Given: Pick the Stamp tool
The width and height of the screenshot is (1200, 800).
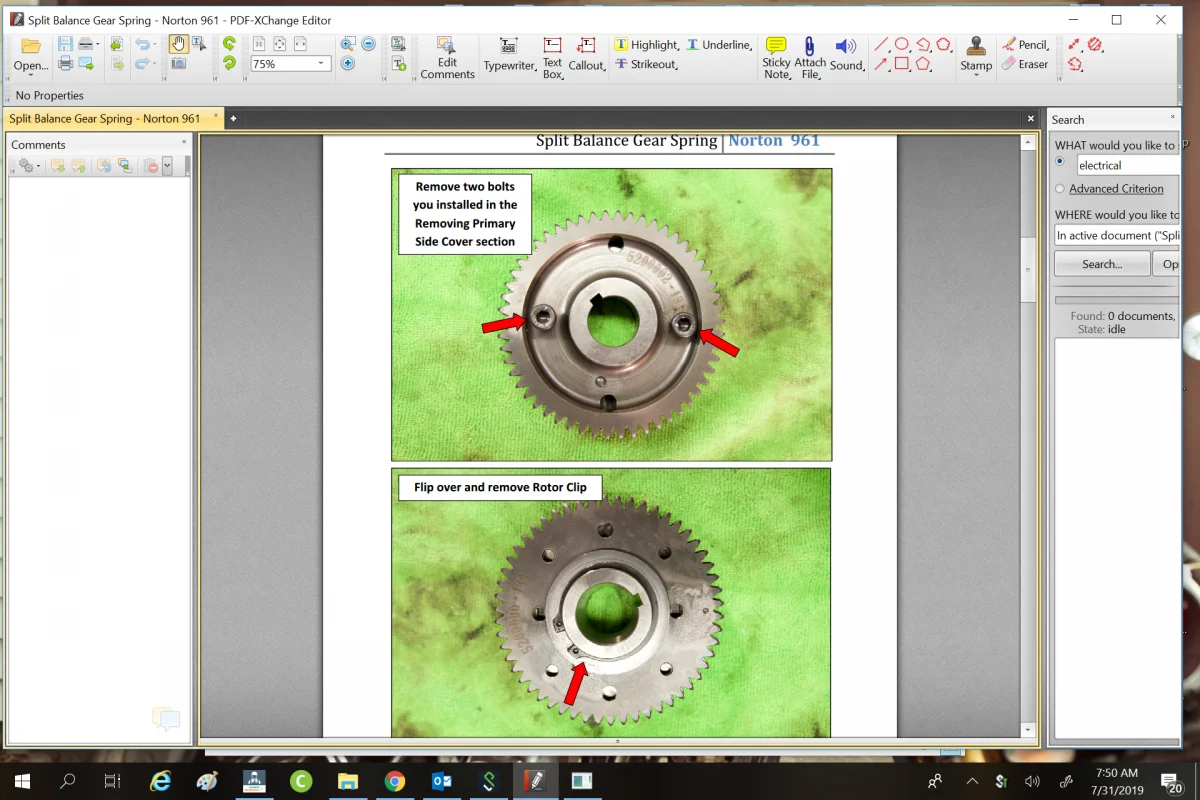Looking at the screenshot, I should (x=976, y=54).
